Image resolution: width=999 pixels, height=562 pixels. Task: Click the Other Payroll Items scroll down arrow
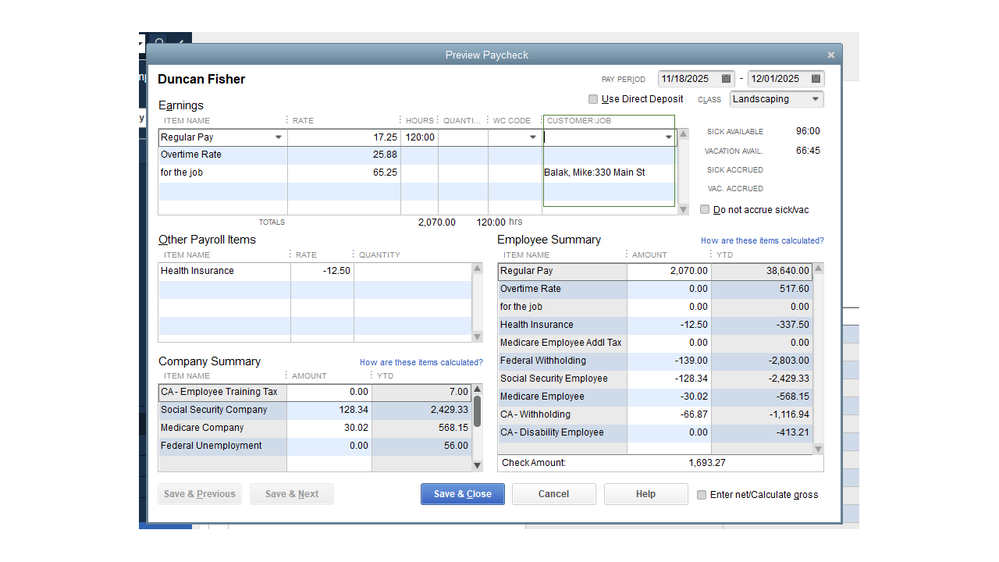point(477,336)
